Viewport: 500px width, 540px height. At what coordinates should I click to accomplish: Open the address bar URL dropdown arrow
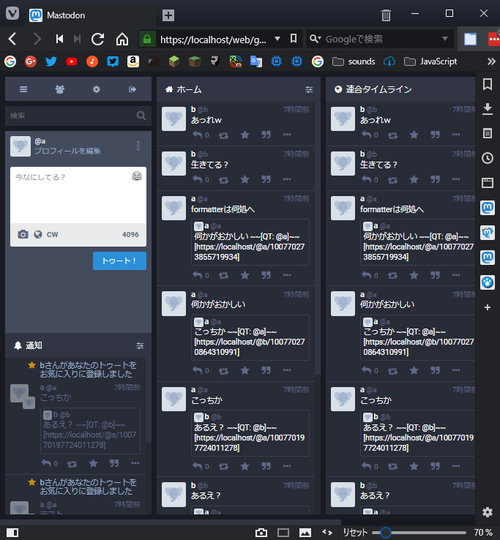coord(277,39)
